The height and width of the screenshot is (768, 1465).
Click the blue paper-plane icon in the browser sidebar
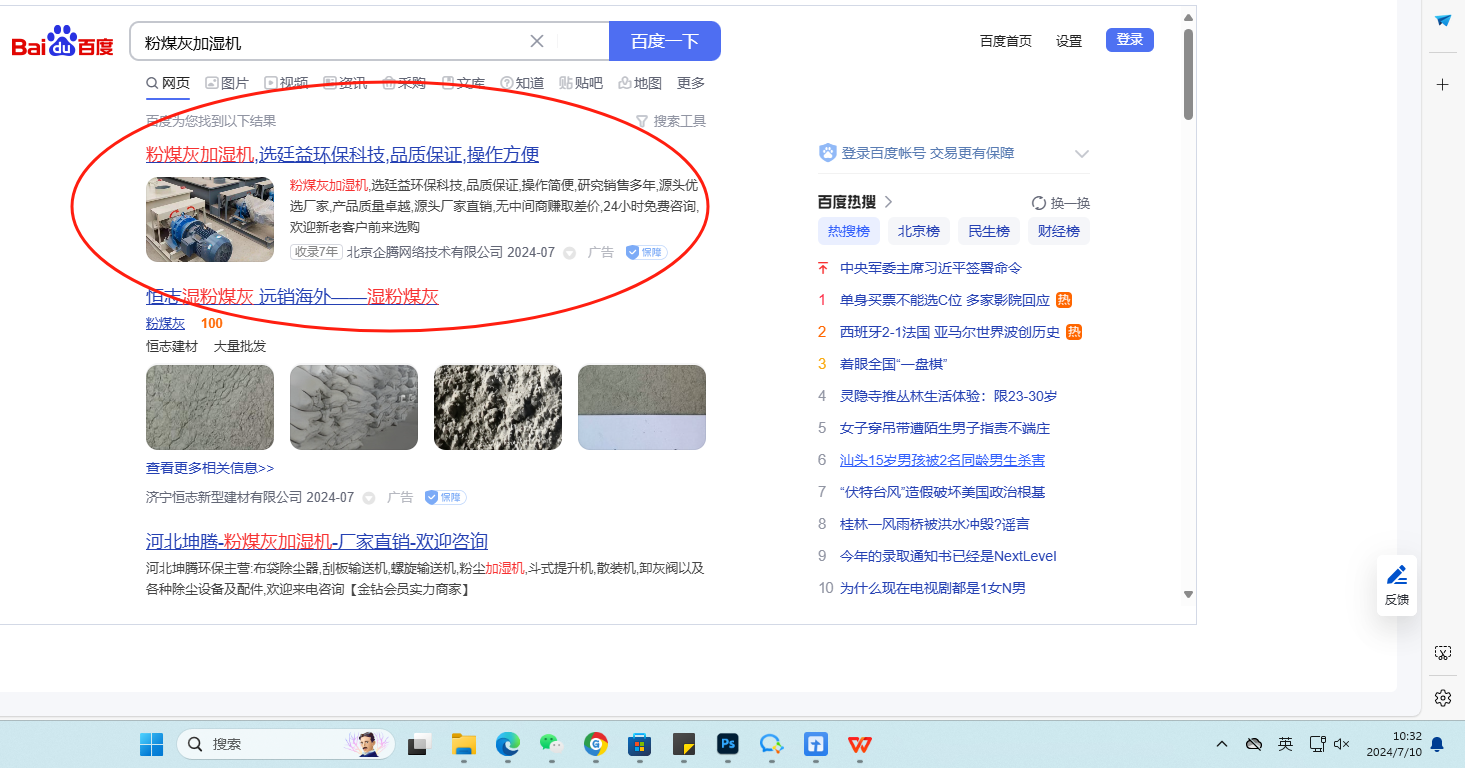click(x=1443, y=20)
